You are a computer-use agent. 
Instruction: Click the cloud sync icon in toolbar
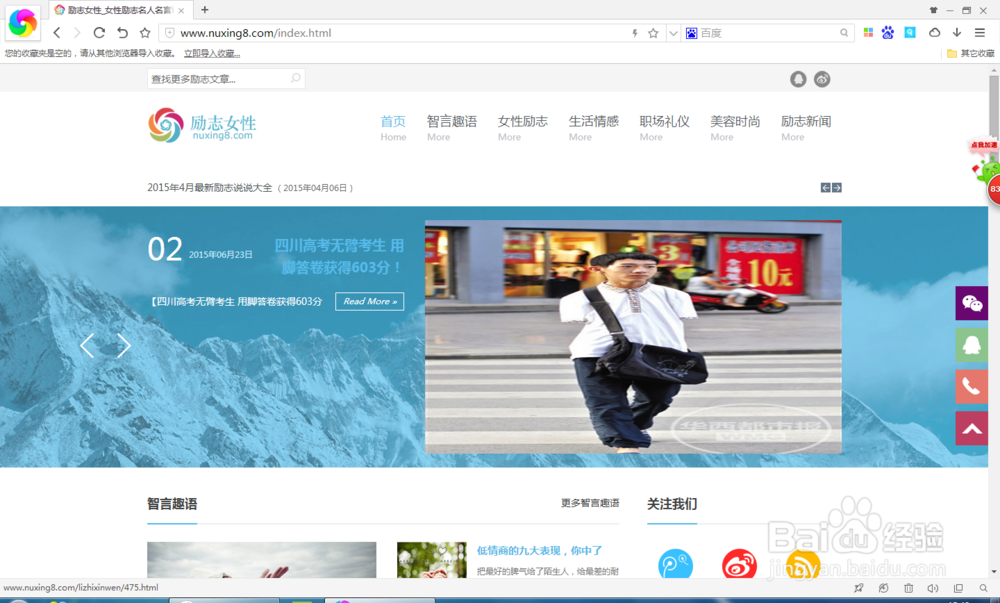tap(933, 32)
